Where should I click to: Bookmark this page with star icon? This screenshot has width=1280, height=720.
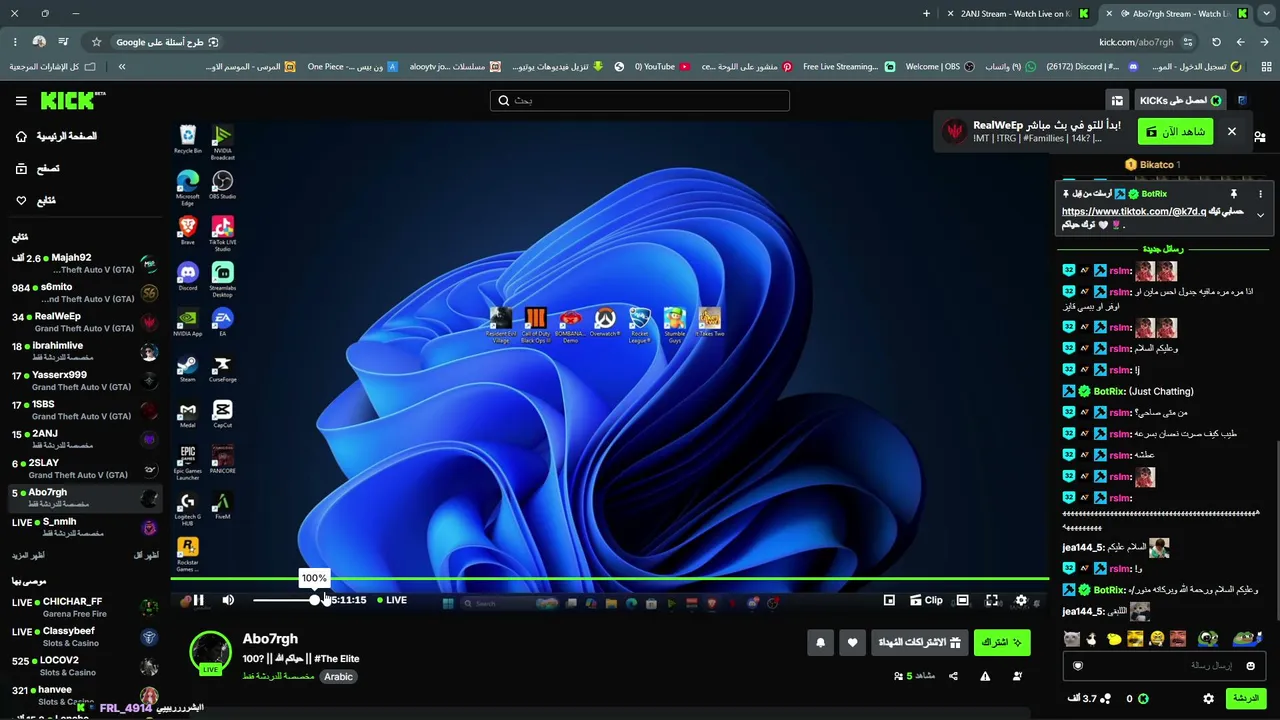click(x=96, y=42)
